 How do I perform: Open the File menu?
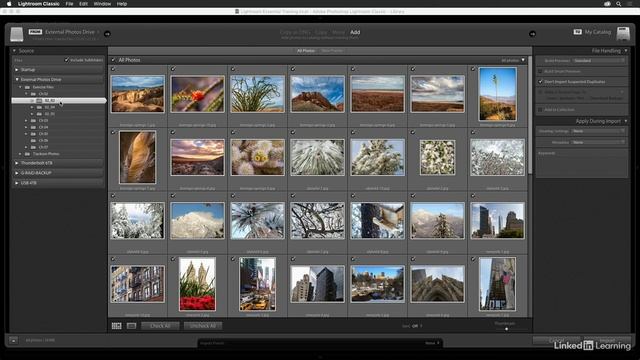point(69,4)
